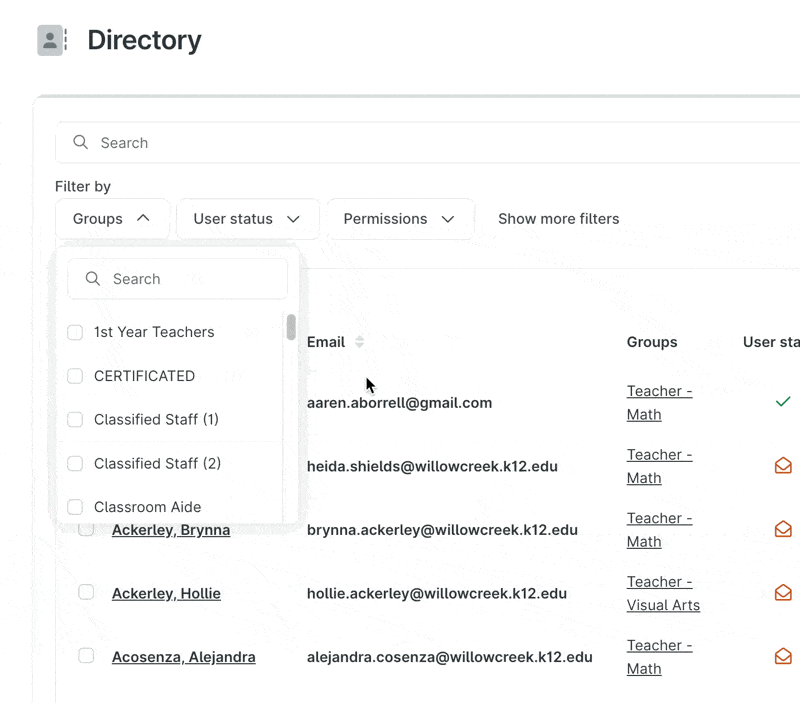
Task: Click the Directory contact book icon
Action: point(52,40)
